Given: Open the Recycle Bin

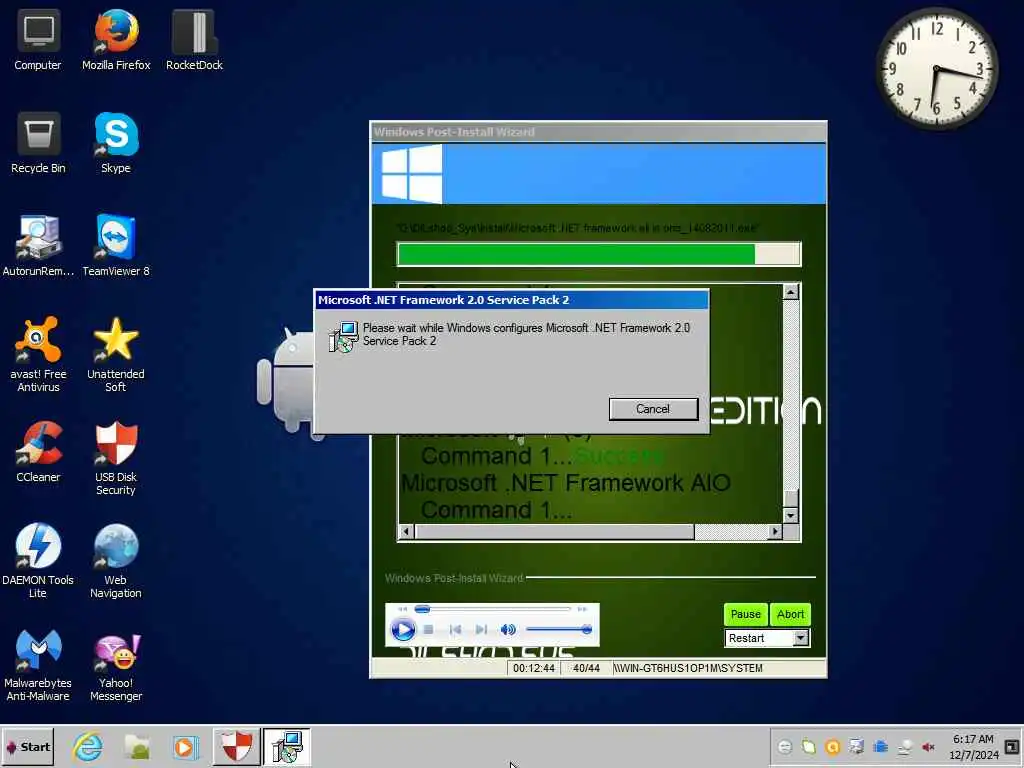Looking at the screenshot, I should pyautogui.click(x=38, y=143).
